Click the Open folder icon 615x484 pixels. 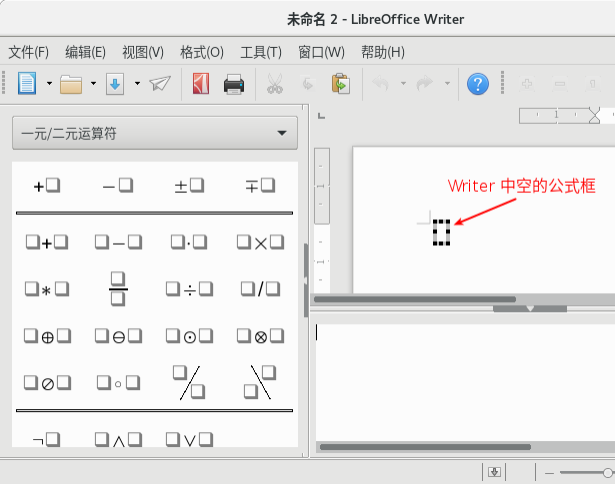click(71, 84)
